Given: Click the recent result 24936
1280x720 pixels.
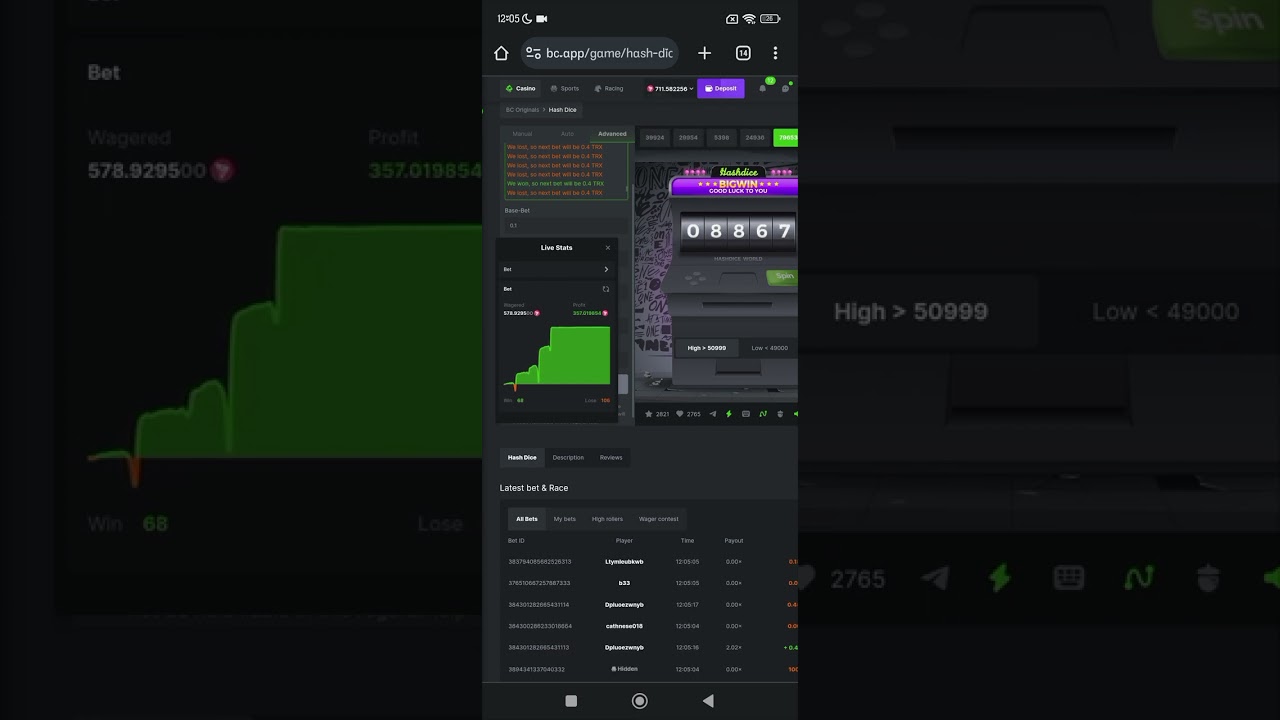Looking at the screenshot, I should [x=755, y=138].
